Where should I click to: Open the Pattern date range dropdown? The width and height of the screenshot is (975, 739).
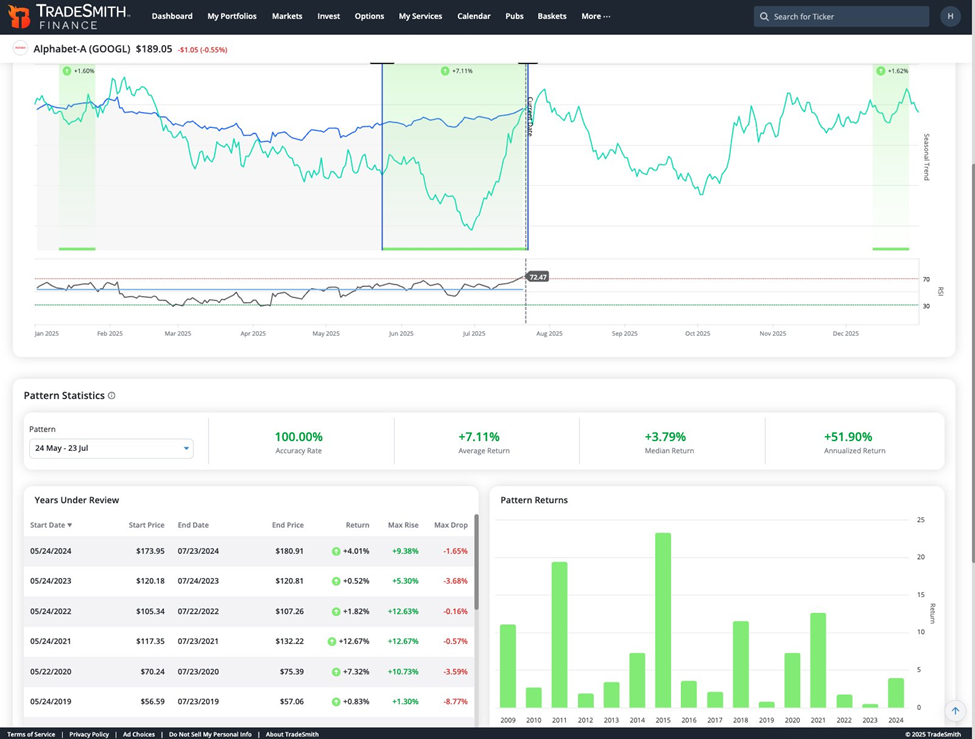(x=111, y=448)
